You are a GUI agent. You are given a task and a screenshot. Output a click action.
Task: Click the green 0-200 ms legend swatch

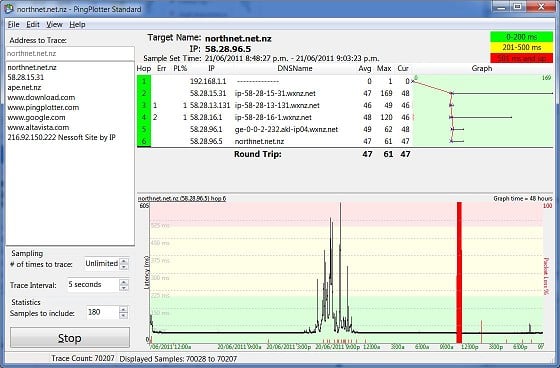(x=521, y=37)
